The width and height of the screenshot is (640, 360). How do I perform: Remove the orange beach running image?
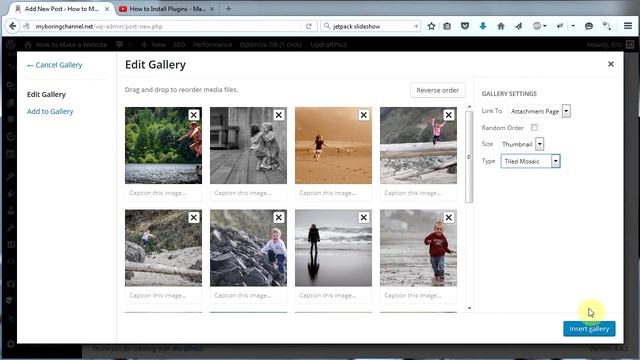click(x=364, y=115)
